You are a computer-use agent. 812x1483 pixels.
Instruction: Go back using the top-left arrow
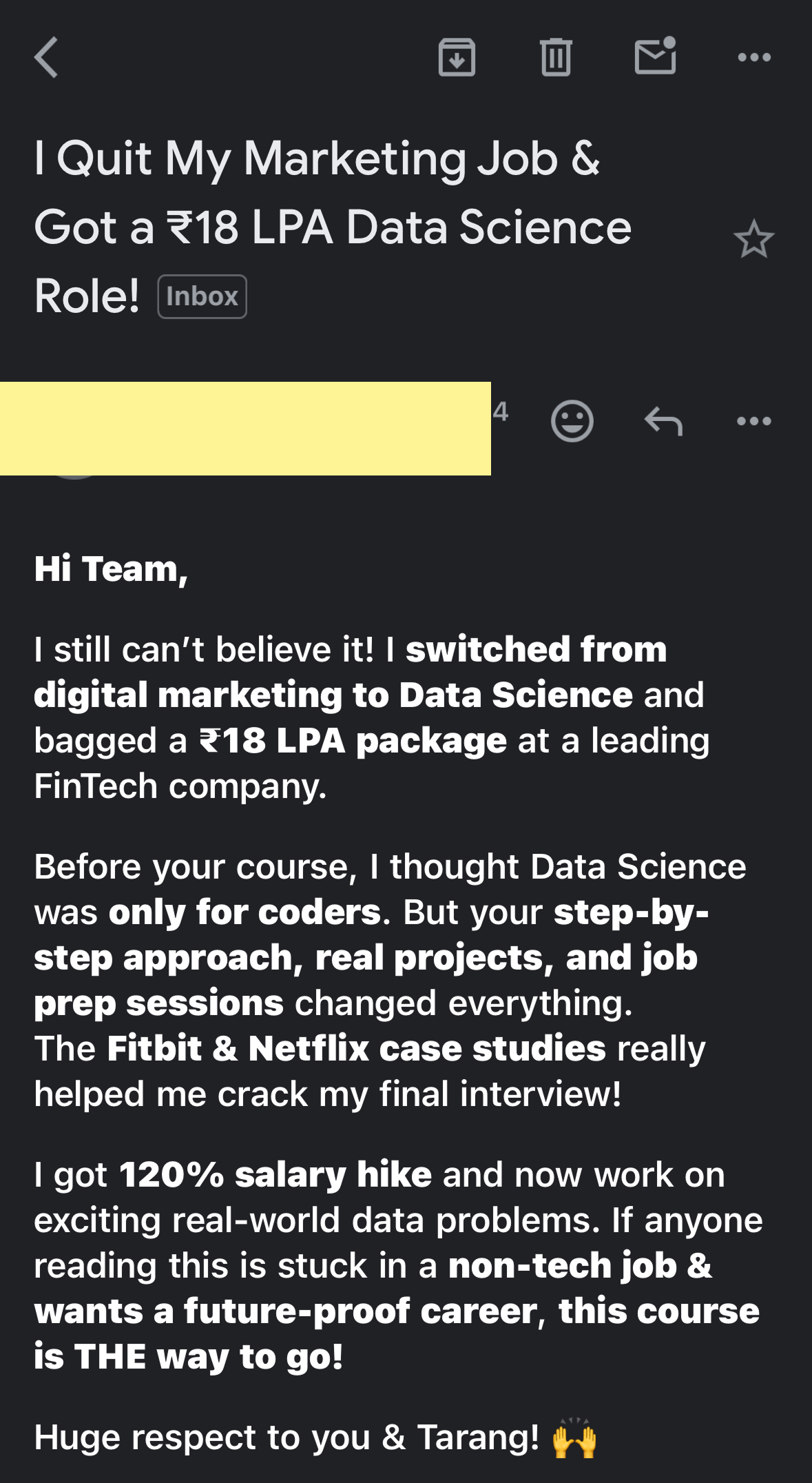pos(46,57)
